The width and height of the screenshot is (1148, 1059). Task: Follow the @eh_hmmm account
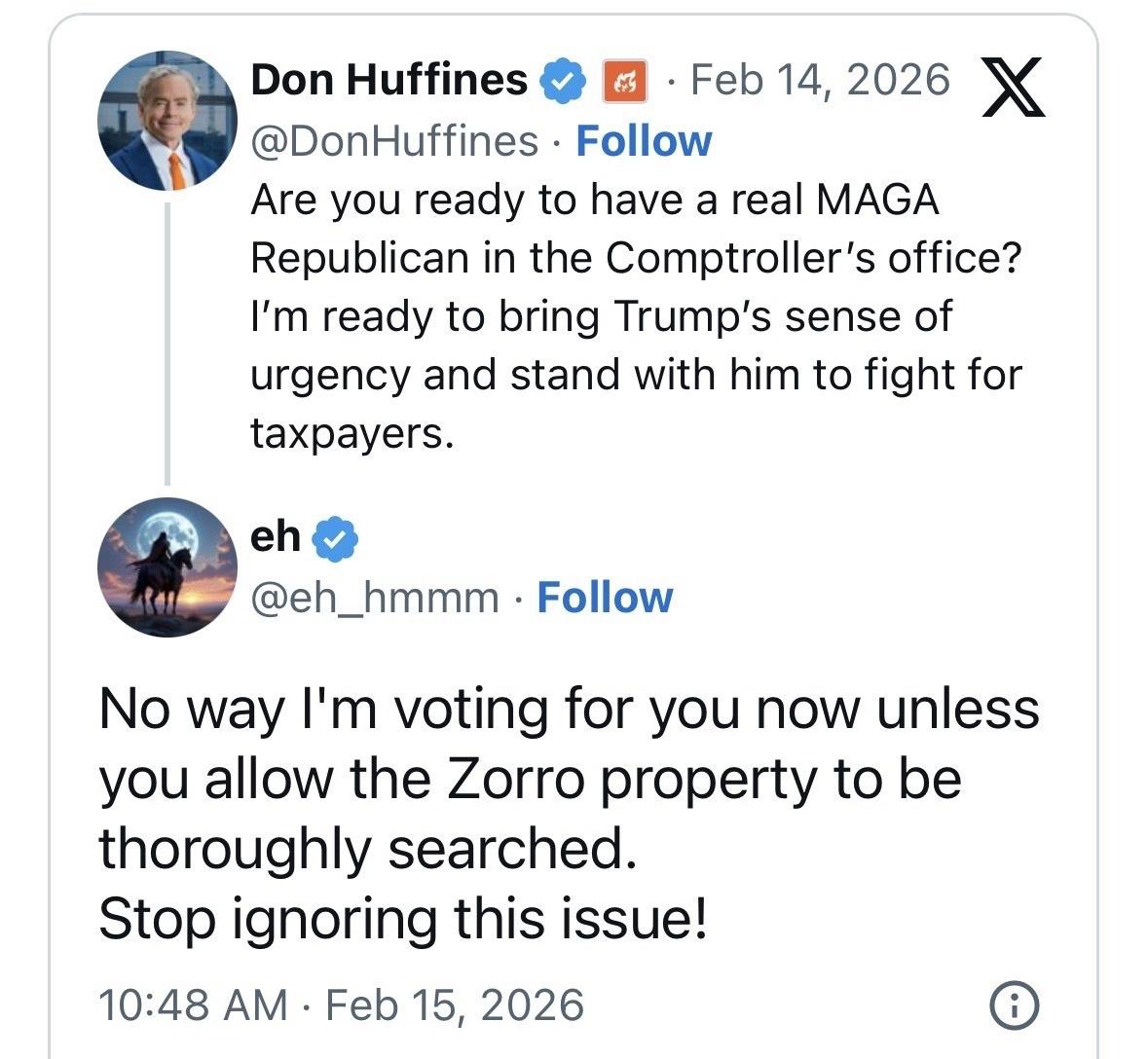click(605, 598)
